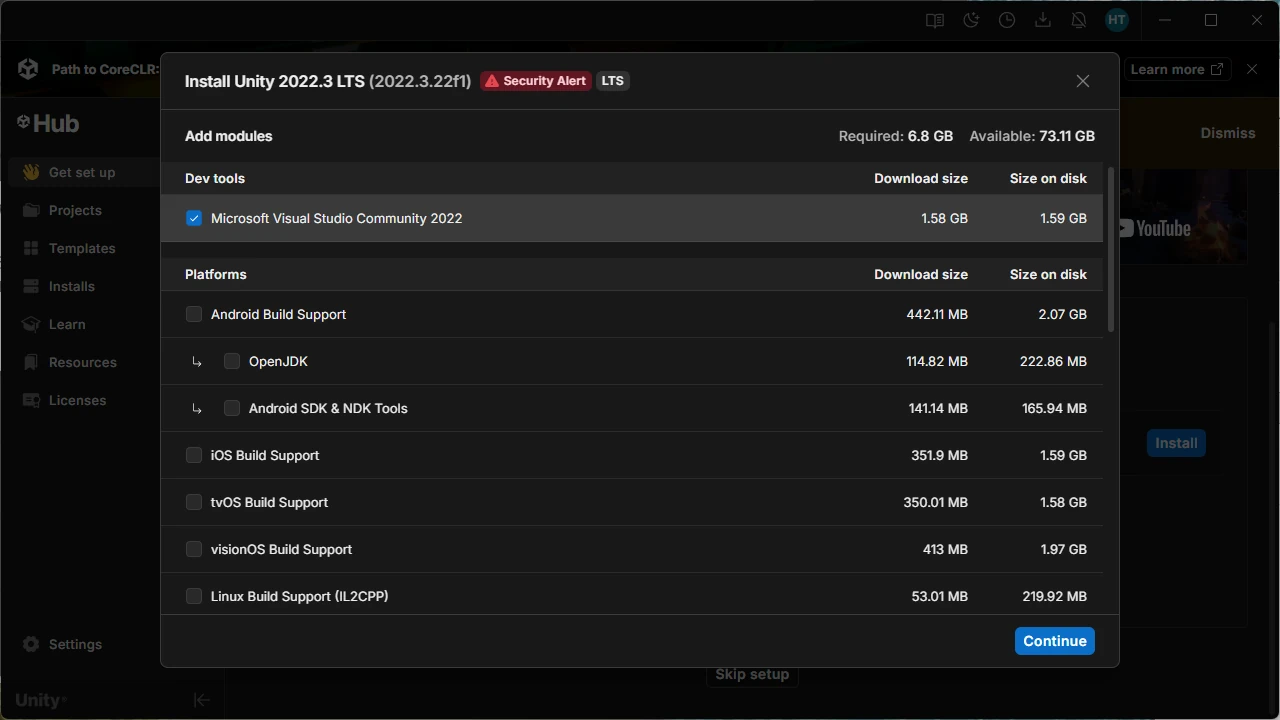Collapse the Hub sidebar with arrow icon
Screen dimensions: 1280x720
click(201, 700)
